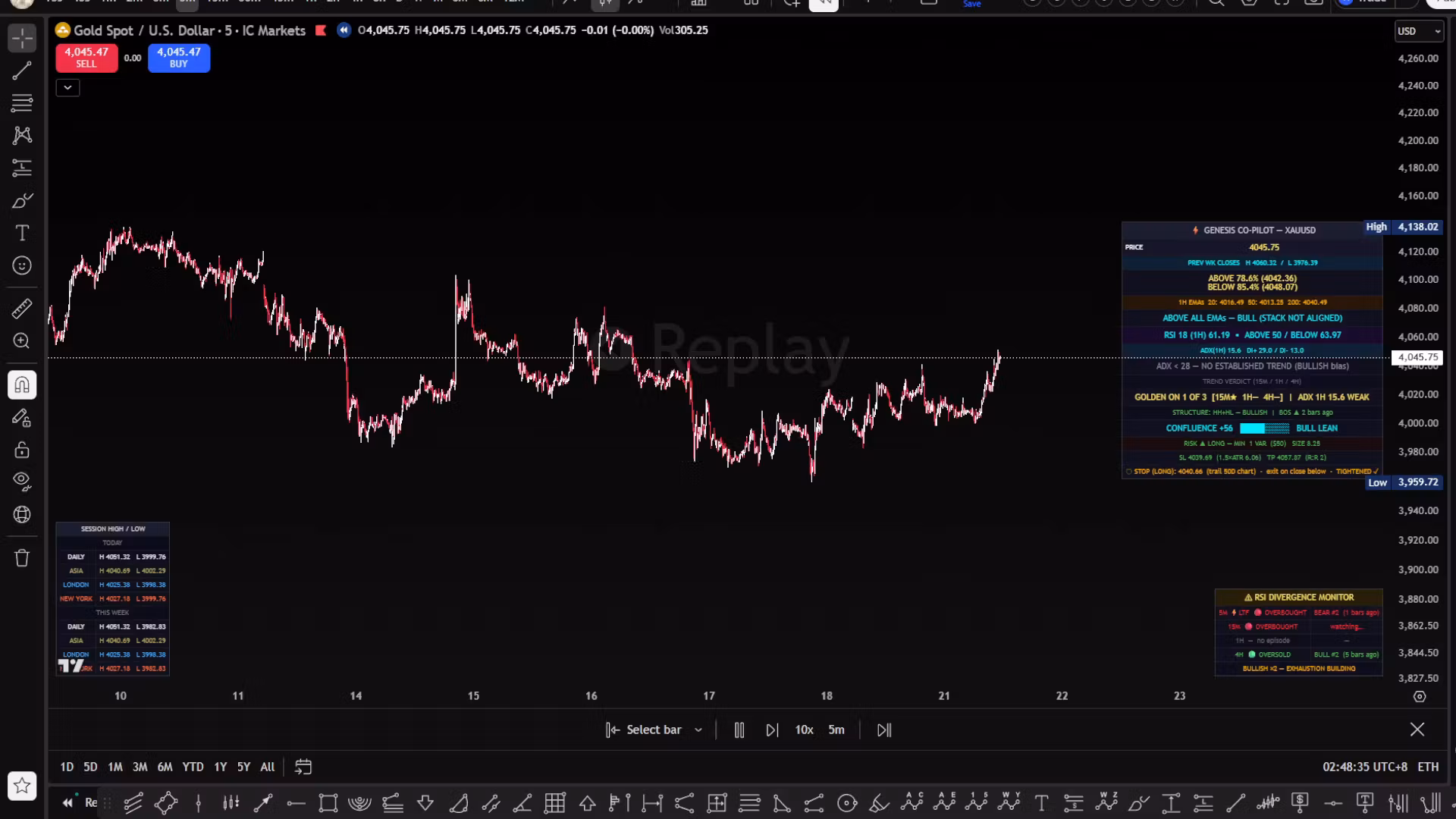Open the Gann and Fibonacci tools group
This screenshot has height=819, width=1456.
point(22,102)
